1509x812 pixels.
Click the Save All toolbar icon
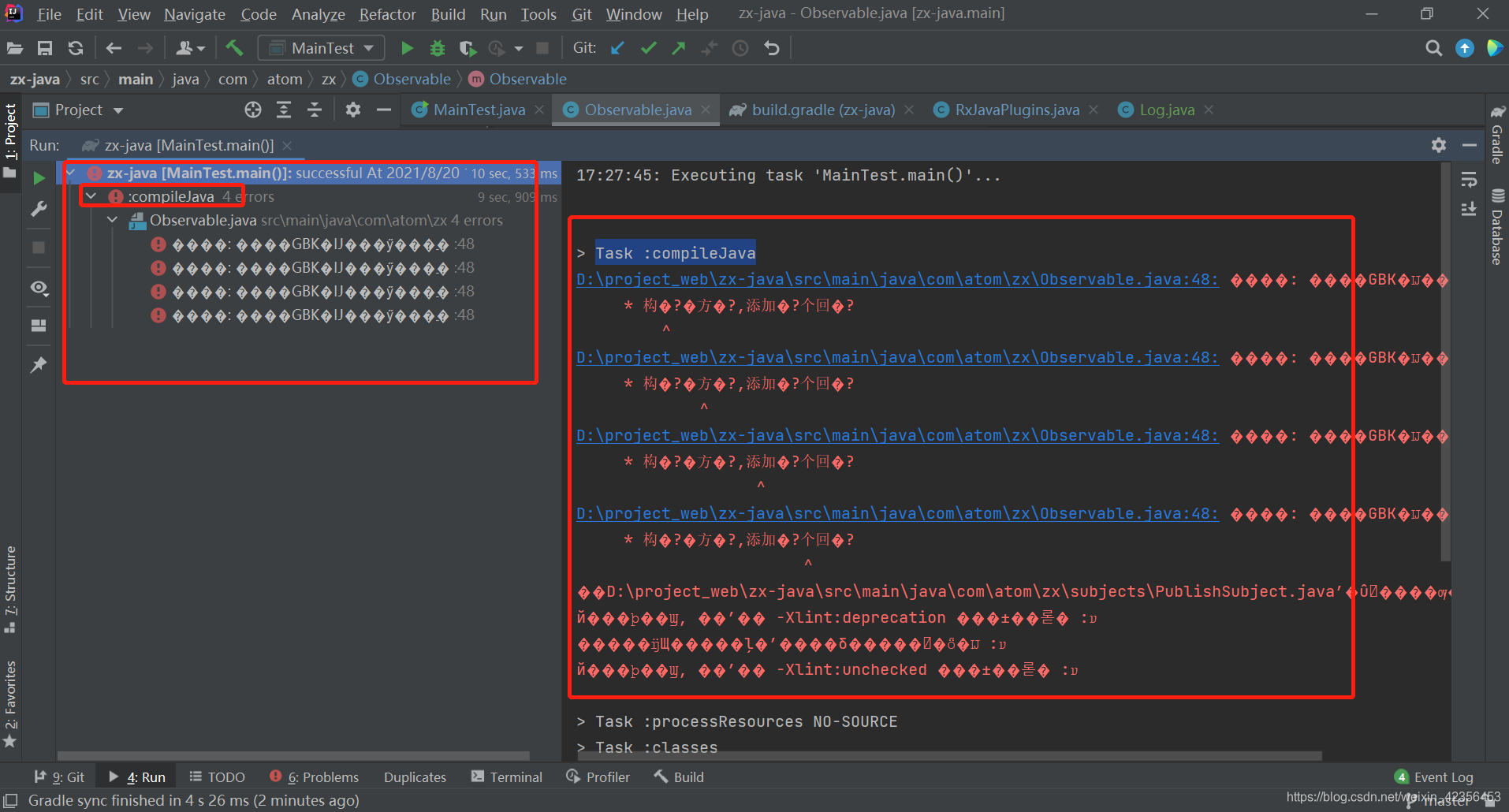coord(45,48)
